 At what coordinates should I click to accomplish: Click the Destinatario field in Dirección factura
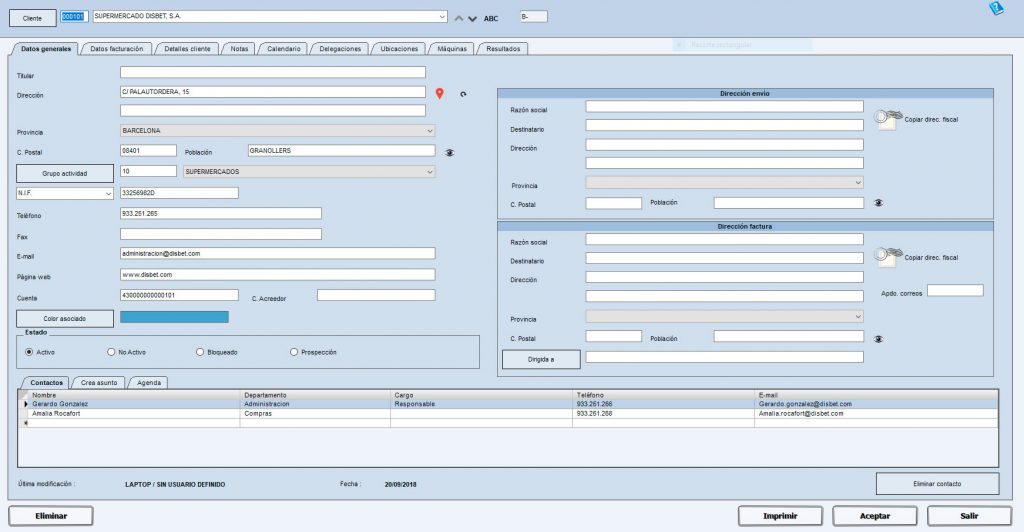[x=724, y=258]
